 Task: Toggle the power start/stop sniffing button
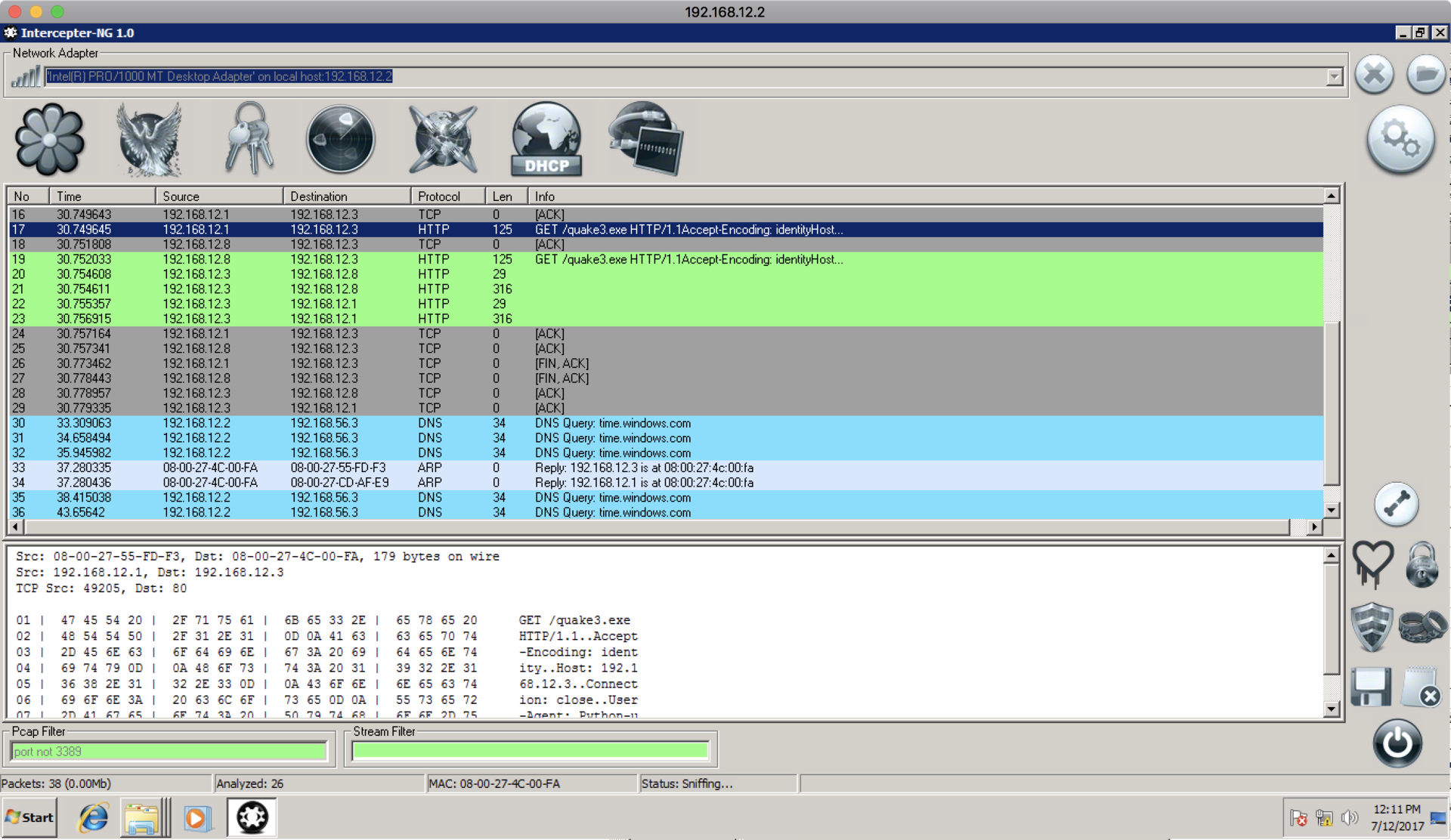point(1397,743)
